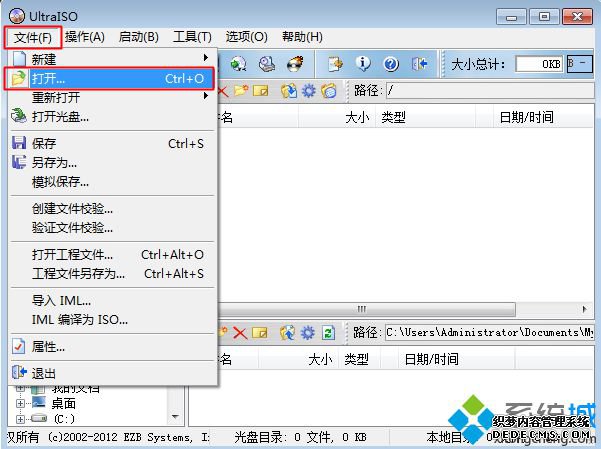This screenshot has height=449, width=601.
Task: Open 属性... from File menu
Action: [x=111, y=347]
